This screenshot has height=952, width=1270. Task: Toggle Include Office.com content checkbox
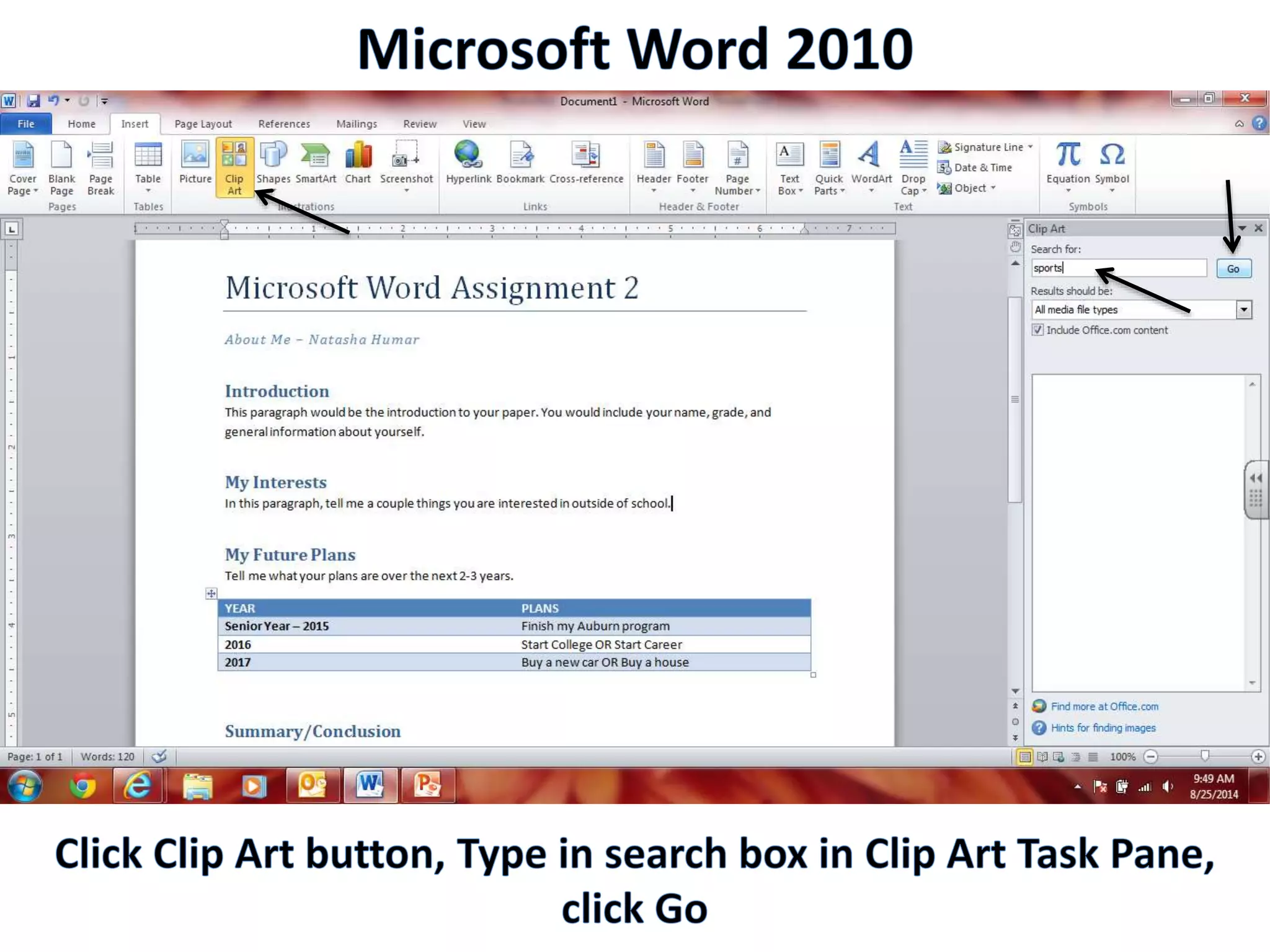coord(1037,330)
